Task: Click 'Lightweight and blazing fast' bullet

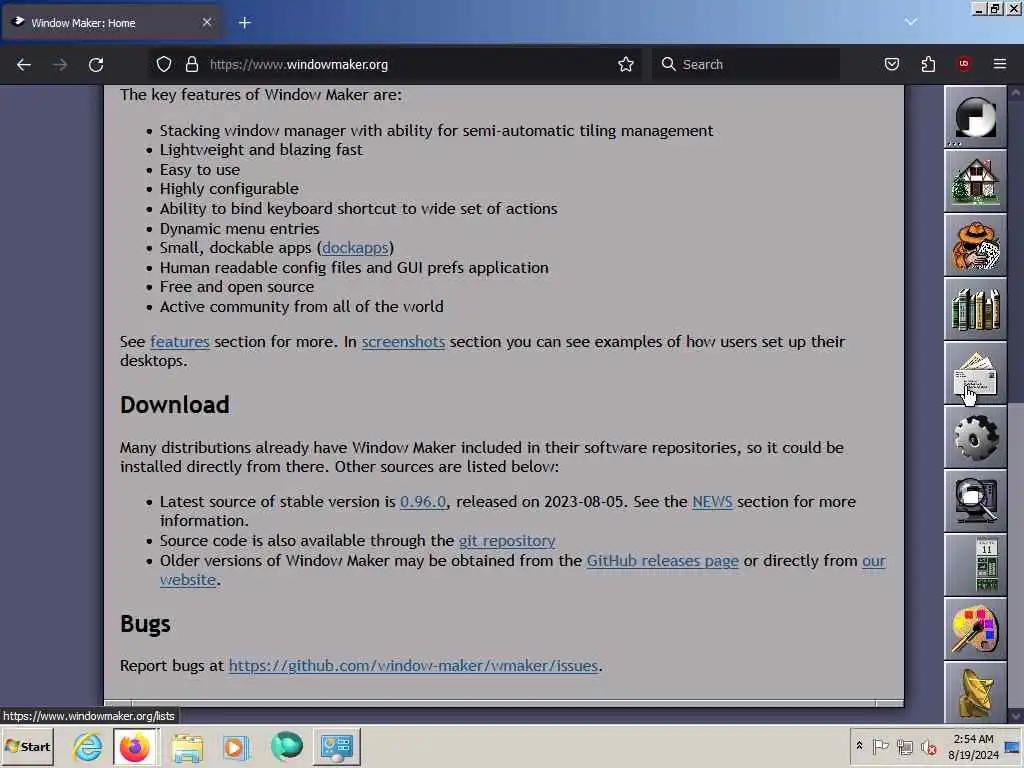Action: pos(261,150)
